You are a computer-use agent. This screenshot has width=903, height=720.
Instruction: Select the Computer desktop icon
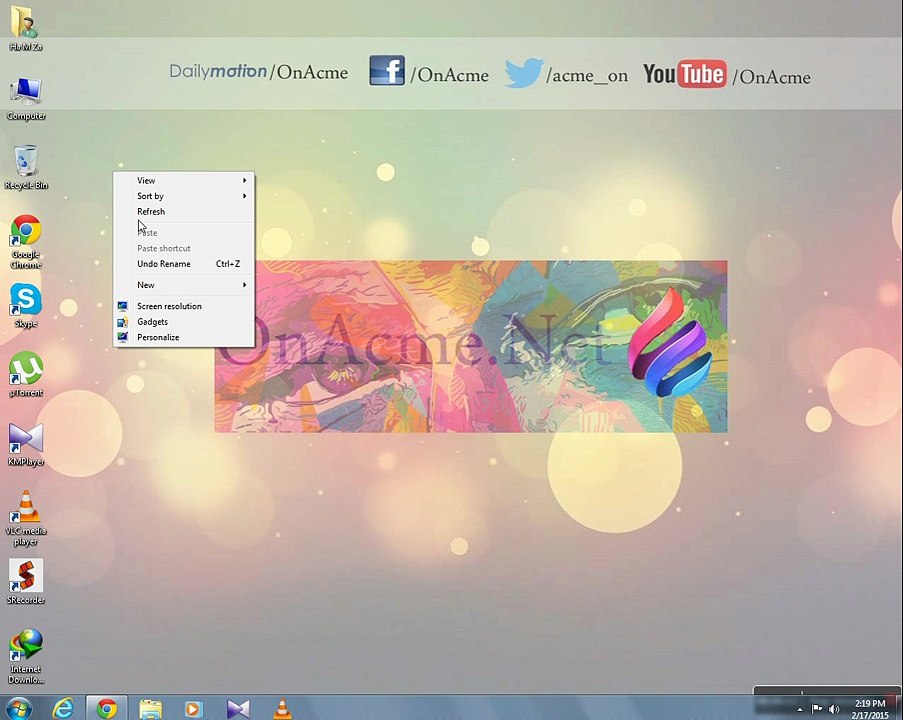(26, 98)
